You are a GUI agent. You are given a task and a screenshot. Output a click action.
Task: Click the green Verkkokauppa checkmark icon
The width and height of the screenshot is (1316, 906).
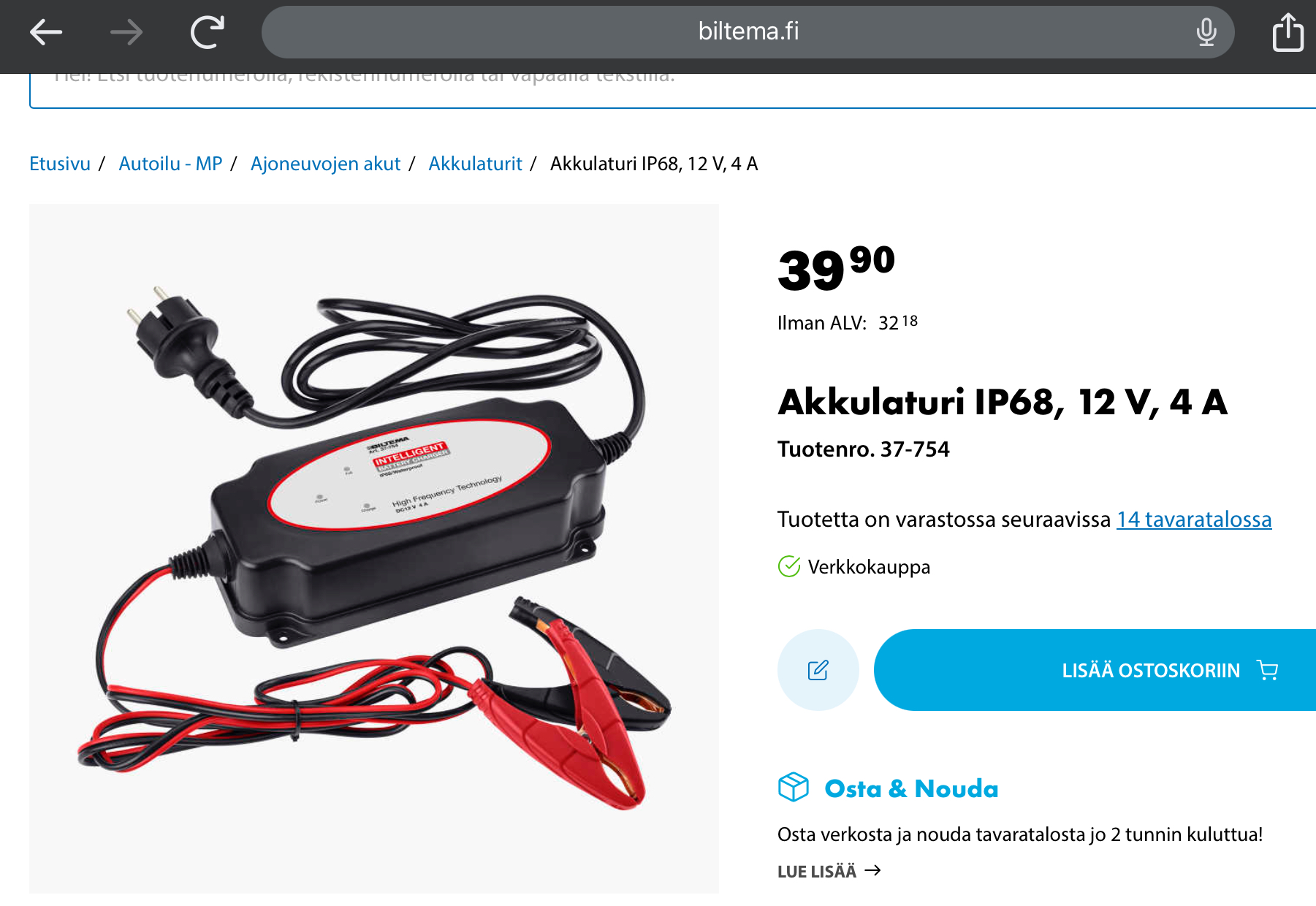click(x=789, y=566)
